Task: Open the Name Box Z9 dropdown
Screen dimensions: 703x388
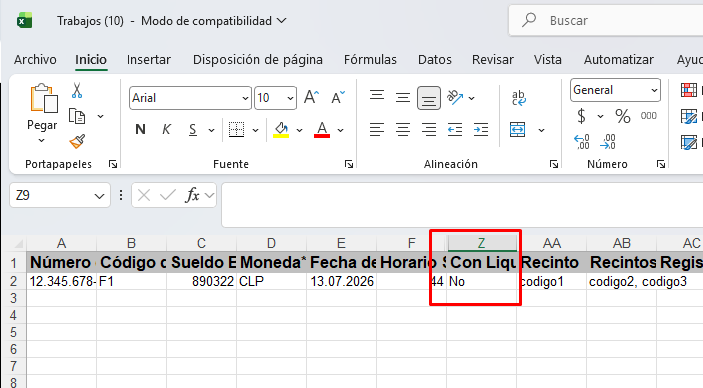Action: (x=99, y=196)
